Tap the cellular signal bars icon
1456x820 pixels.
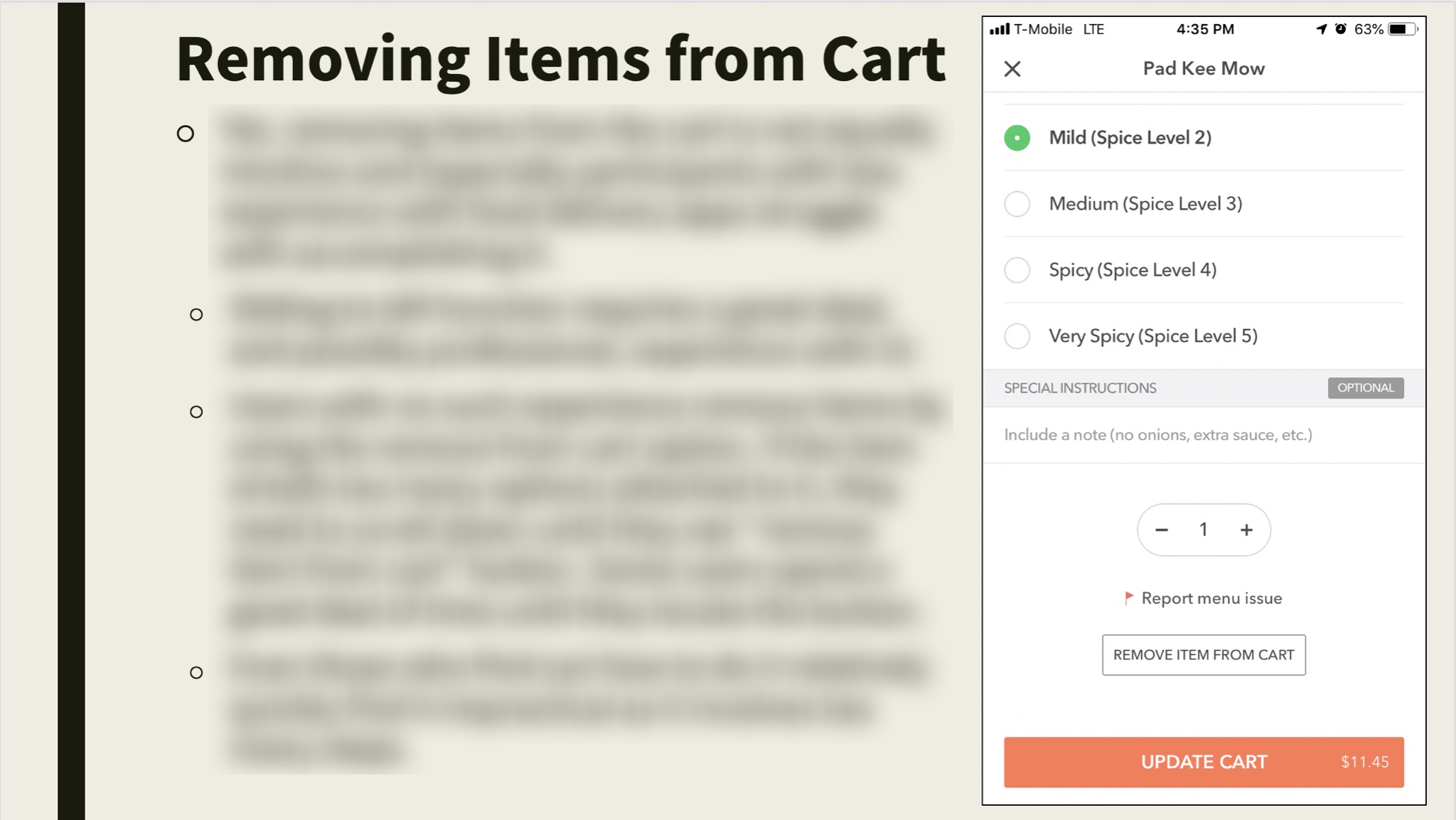[x=1000, y=29]
